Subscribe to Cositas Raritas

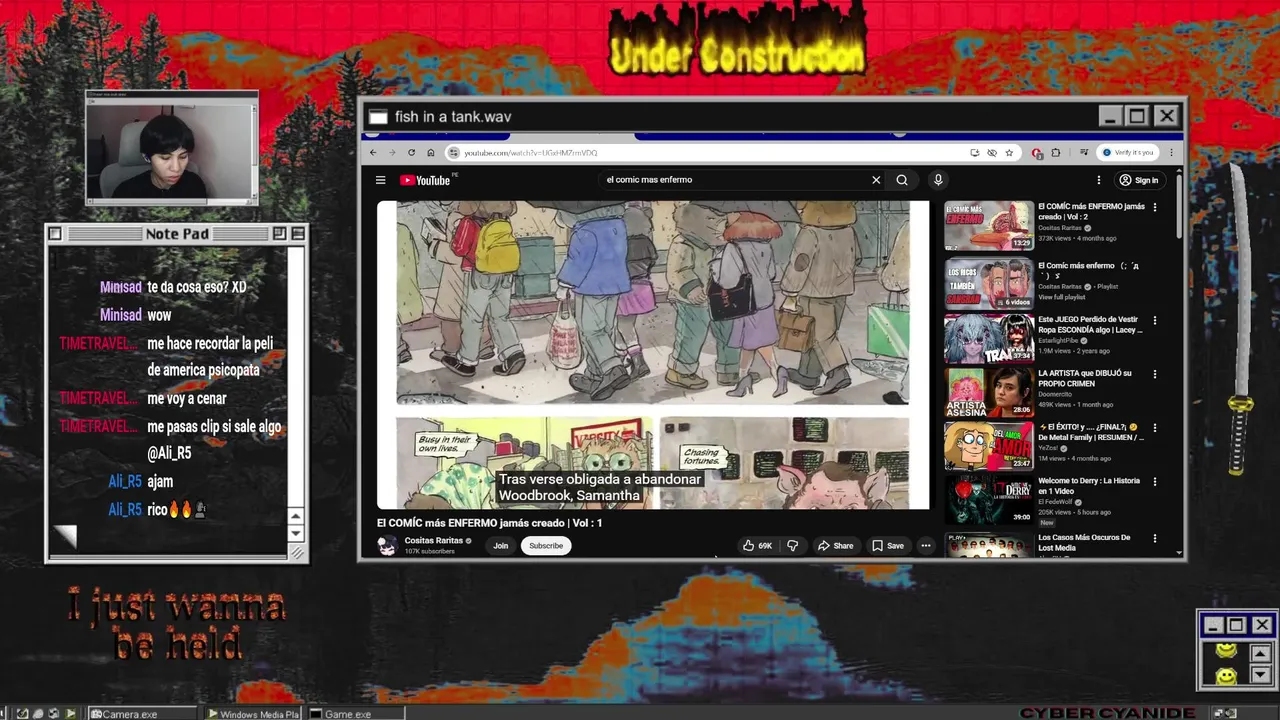coord(546,546)
